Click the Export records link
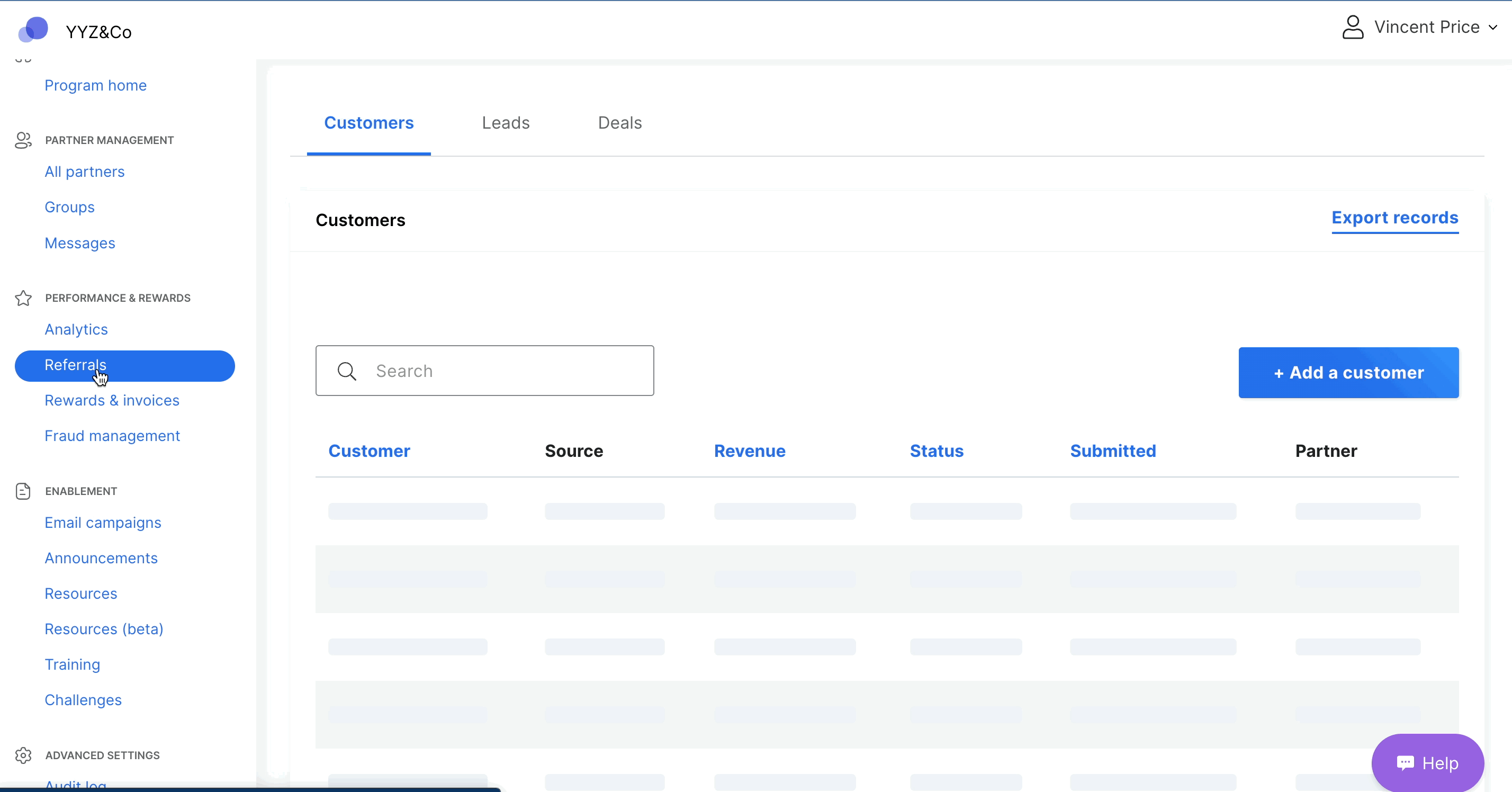The width and height of the screenshot is (1512, 792). point(1394,219)
